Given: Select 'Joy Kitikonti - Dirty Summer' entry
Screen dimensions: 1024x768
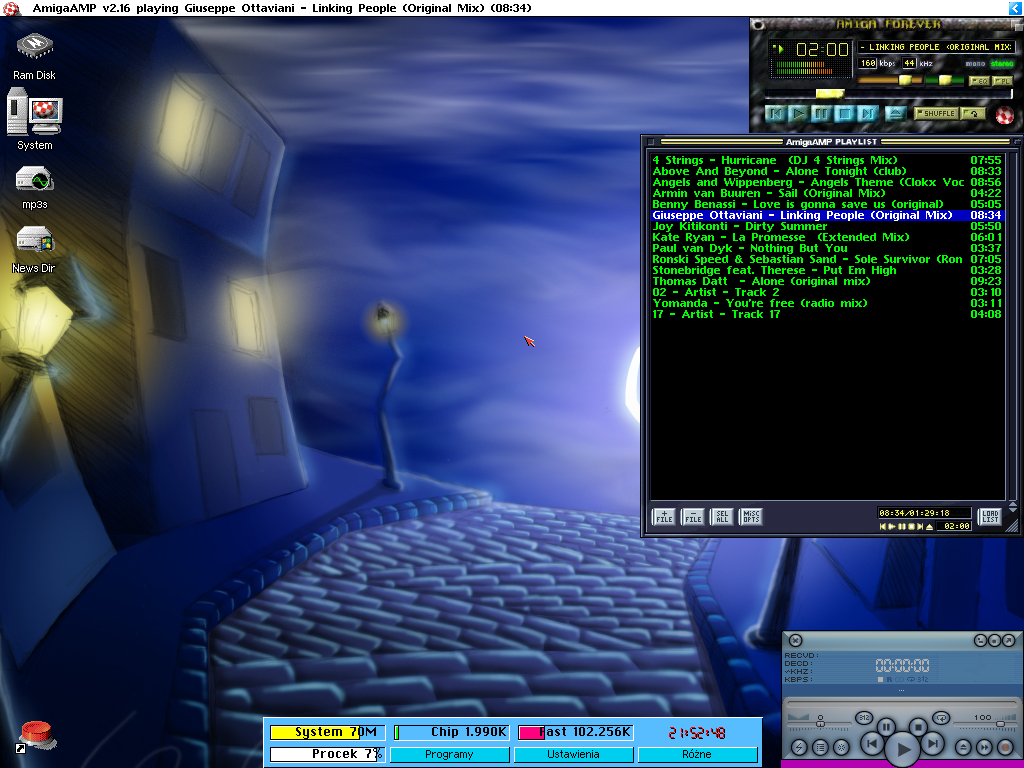Looking at the screenshot, I should (x=827, y=226).
